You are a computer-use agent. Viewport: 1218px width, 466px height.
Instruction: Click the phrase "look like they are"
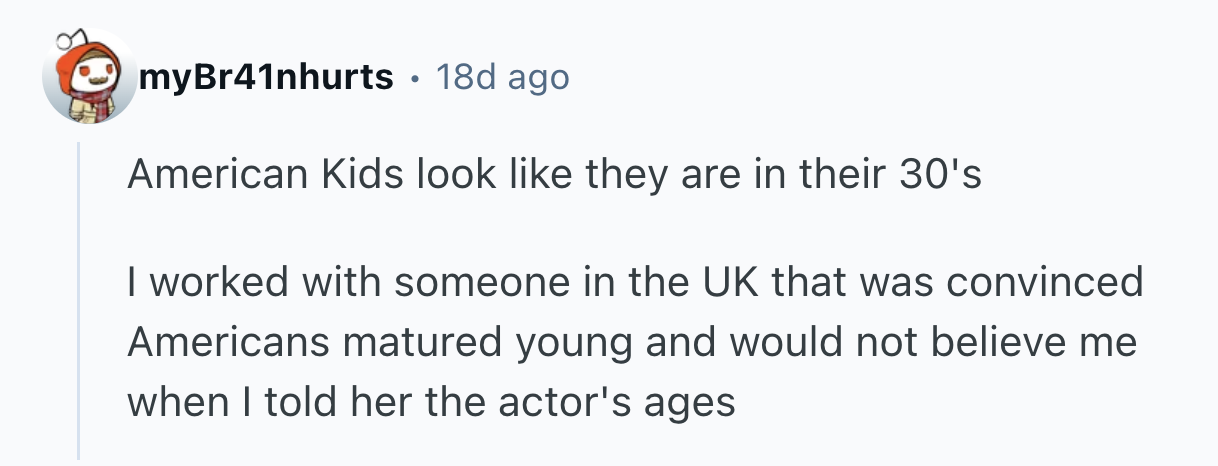(x=527, y=176)
